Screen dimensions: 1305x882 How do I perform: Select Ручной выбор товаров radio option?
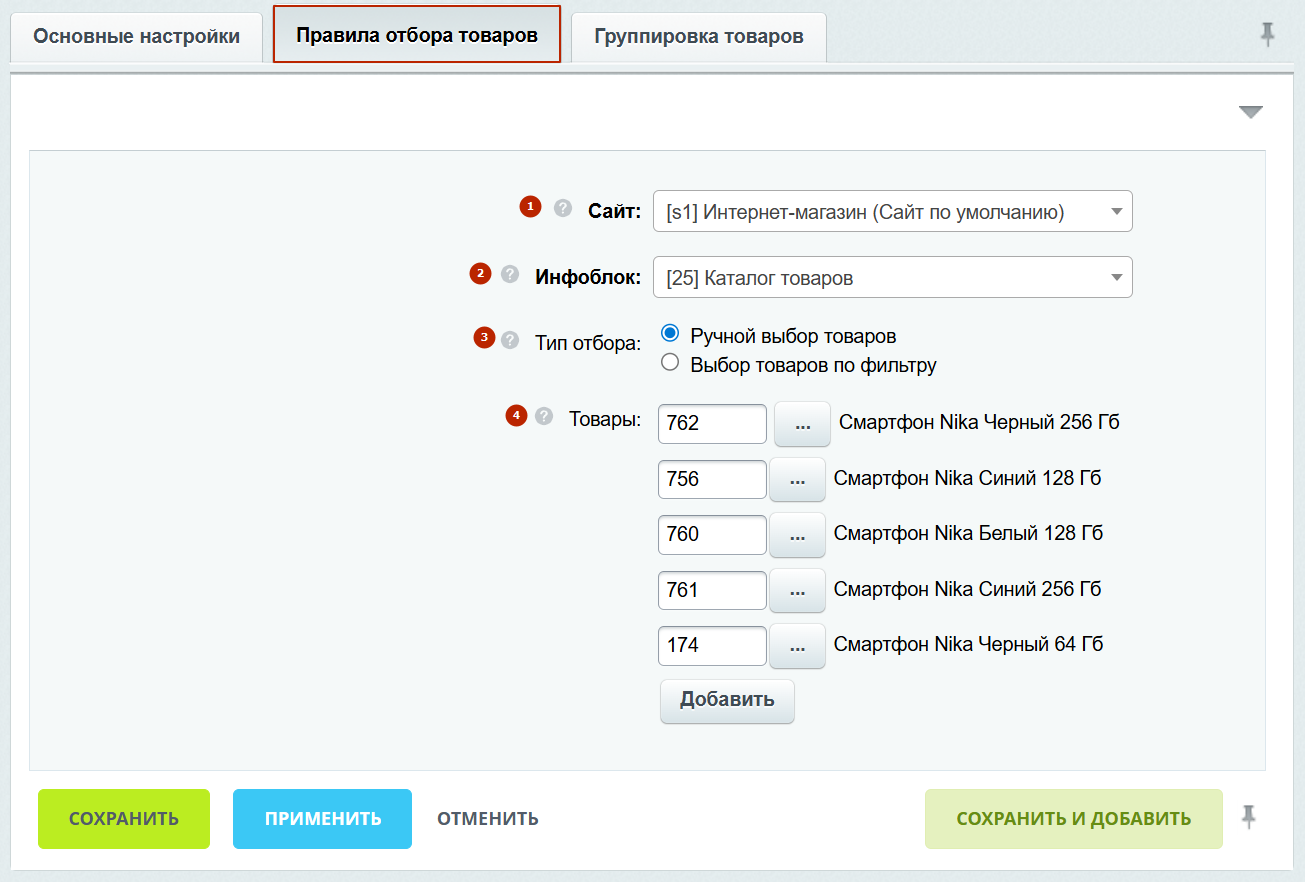coord(671,334)
